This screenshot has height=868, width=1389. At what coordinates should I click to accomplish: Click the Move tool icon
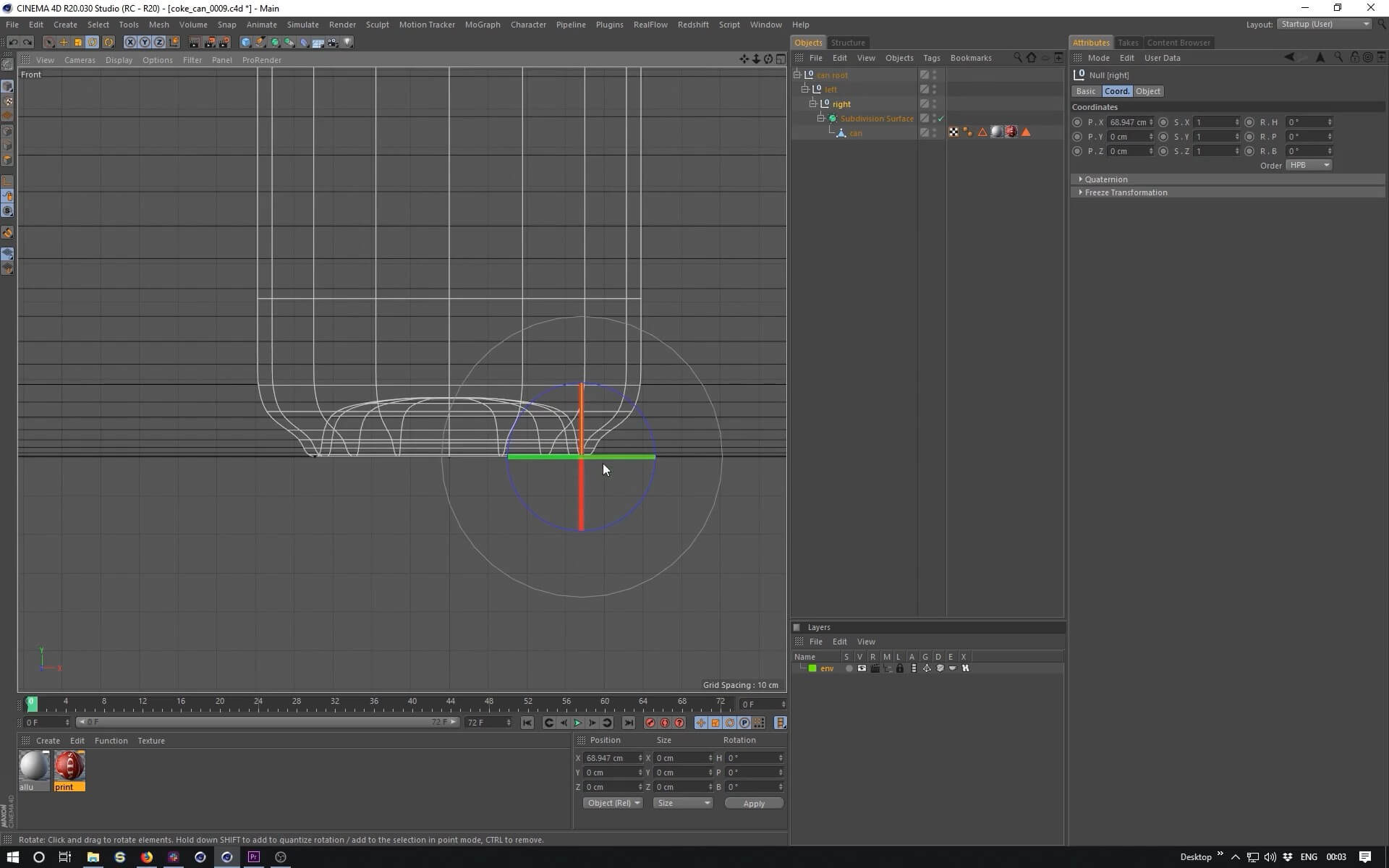pos(63,42)
